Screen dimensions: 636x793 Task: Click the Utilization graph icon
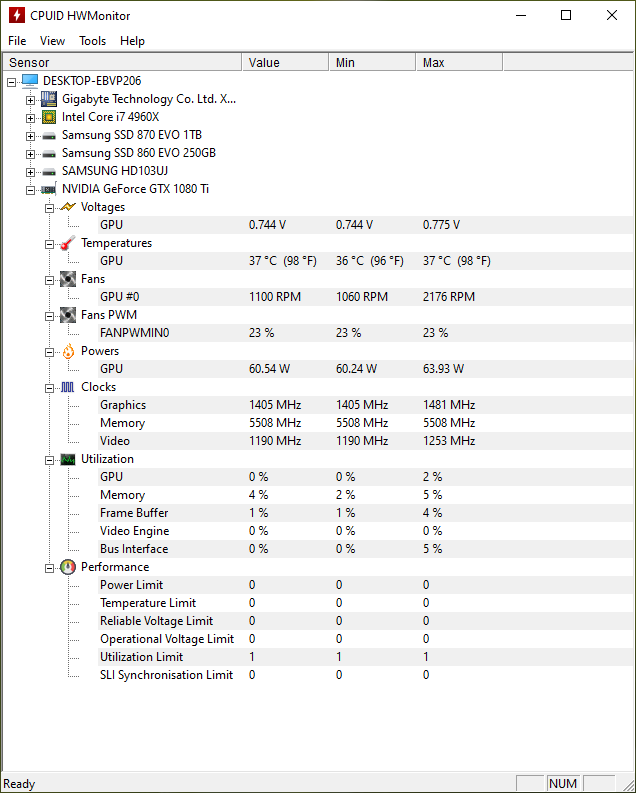pyautogui.click(x=68, y=459)
